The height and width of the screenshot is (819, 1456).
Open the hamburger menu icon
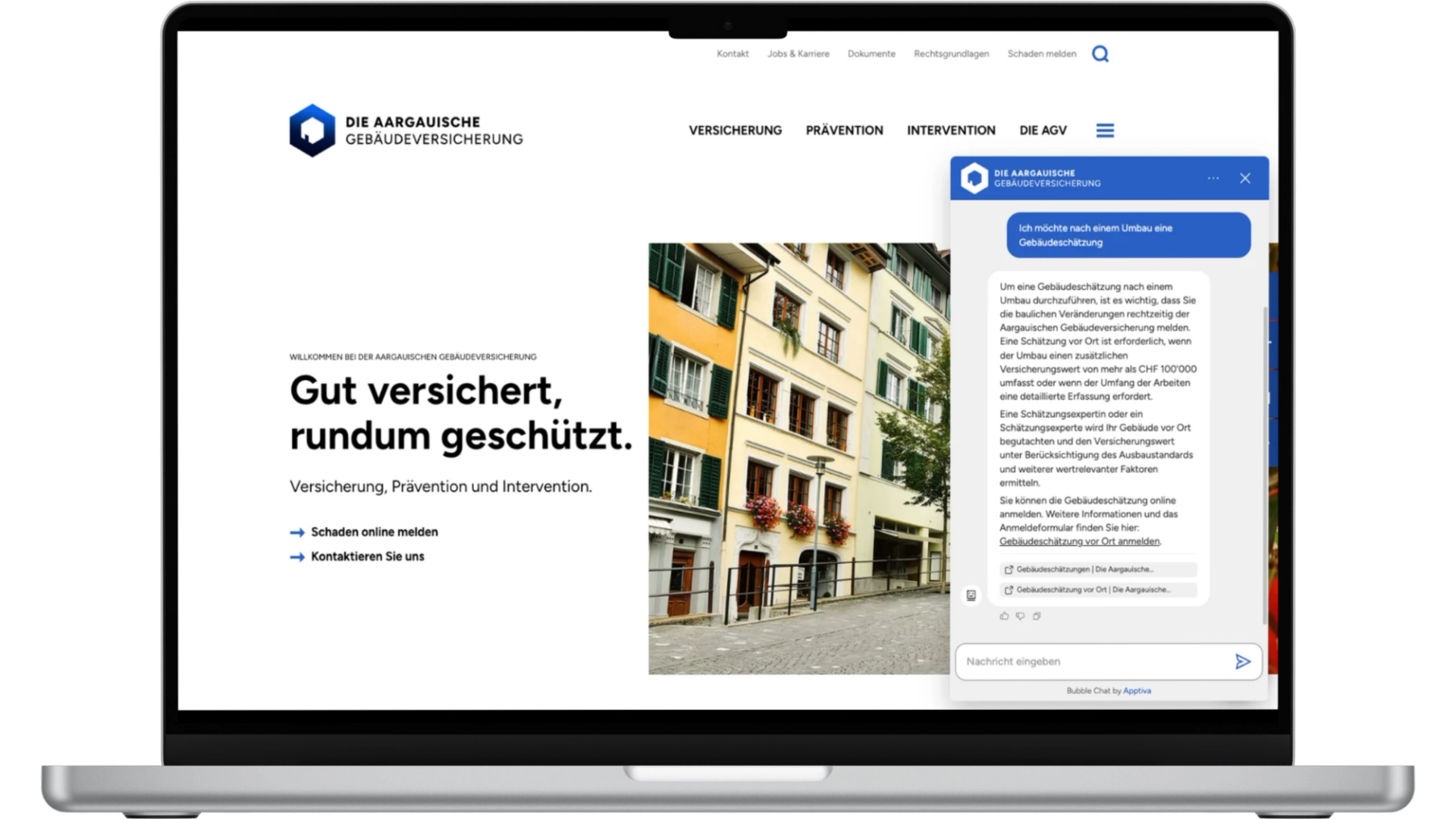[1105, 130]
